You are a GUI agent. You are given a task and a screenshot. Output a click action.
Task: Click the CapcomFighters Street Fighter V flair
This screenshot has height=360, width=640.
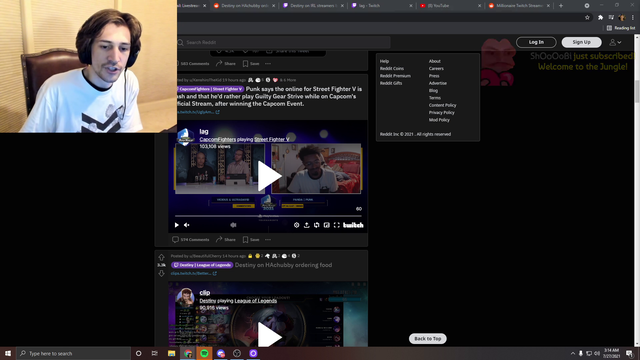pos(211,89)
